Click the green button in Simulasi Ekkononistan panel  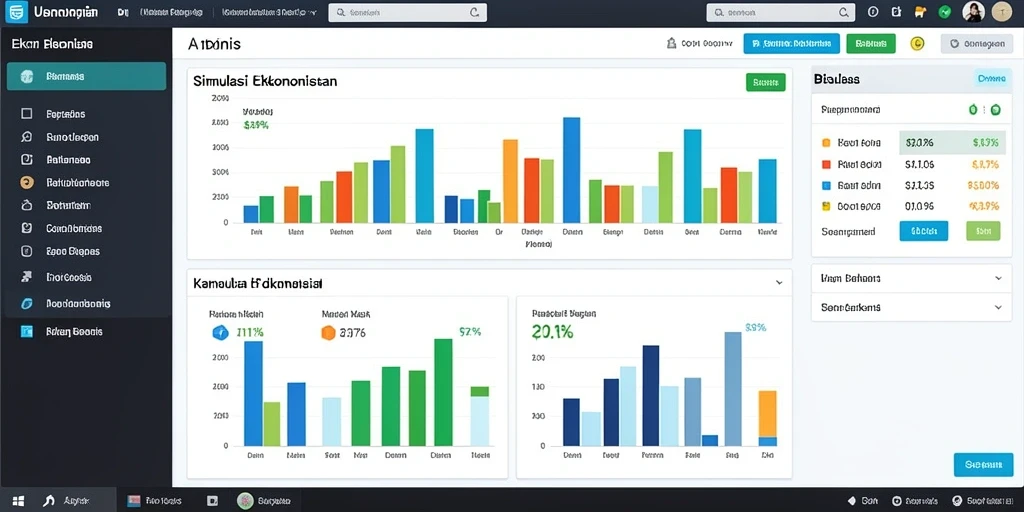point(765,82)
